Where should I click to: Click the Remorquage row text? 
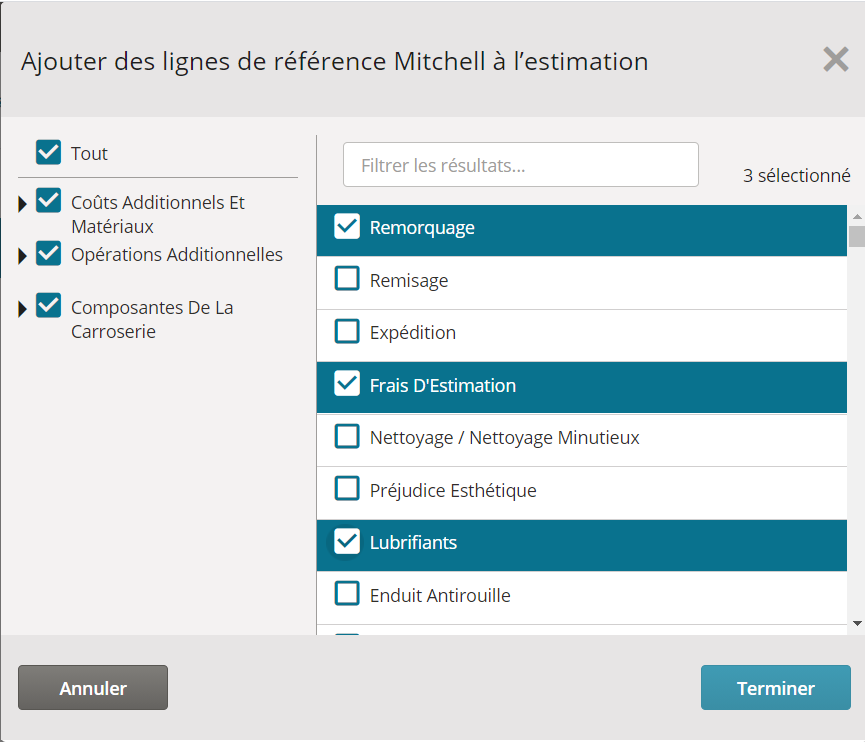(x=422, y=228)
